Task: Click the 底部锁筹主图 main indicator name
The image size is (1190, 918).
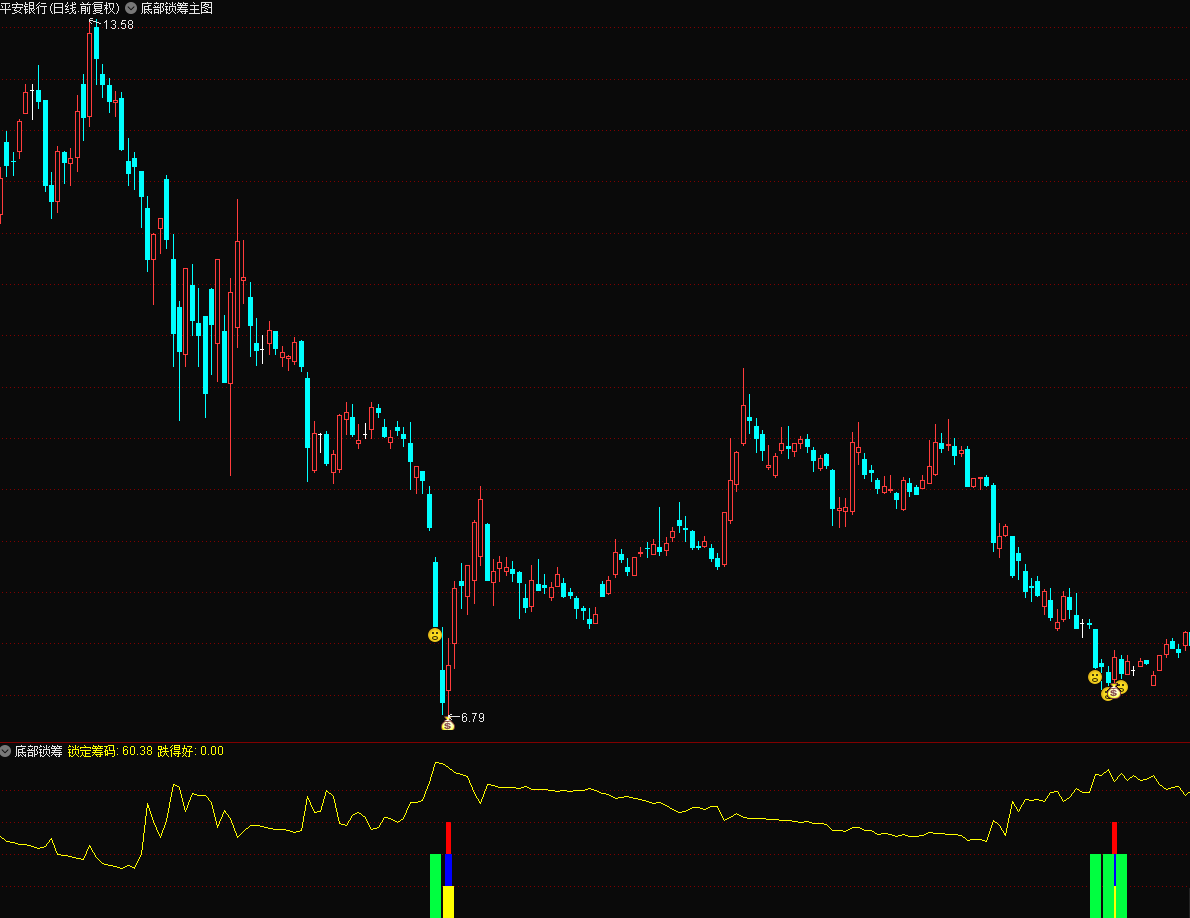Action: 177,8
